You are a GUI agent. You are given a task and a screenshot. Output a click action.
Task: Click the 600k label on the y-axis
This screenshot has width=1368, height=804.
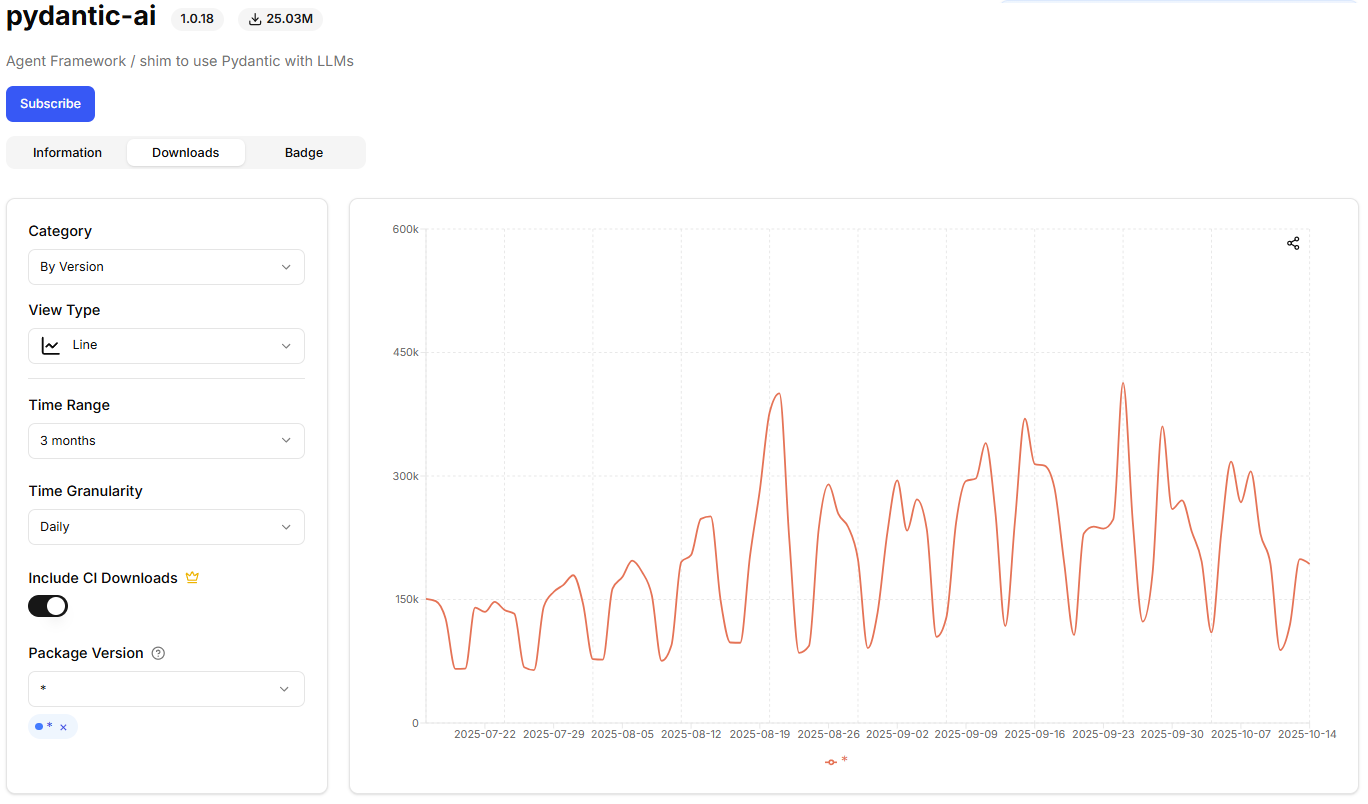(405, 229)
